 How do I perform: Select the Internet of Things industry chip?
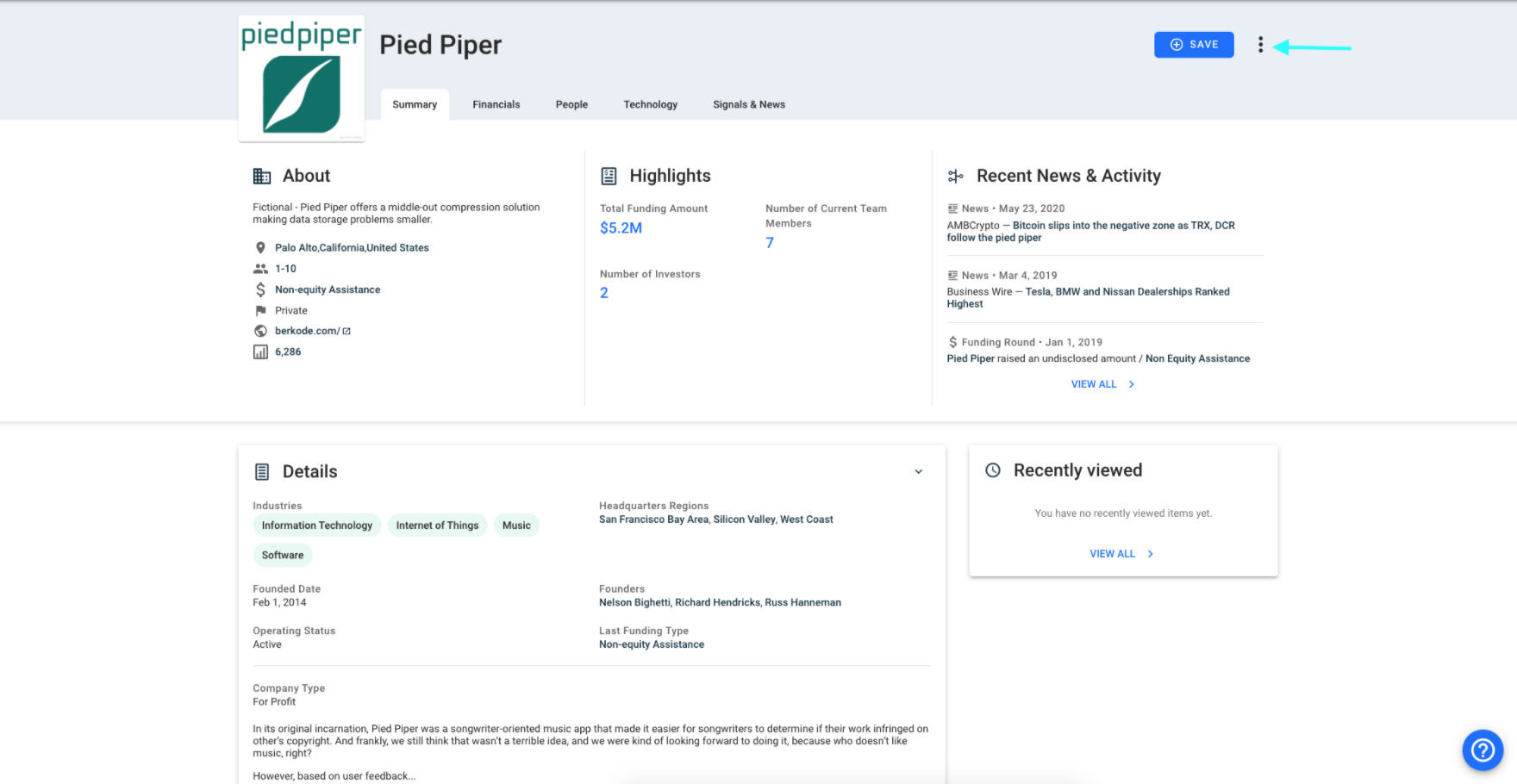click(437, 526)
